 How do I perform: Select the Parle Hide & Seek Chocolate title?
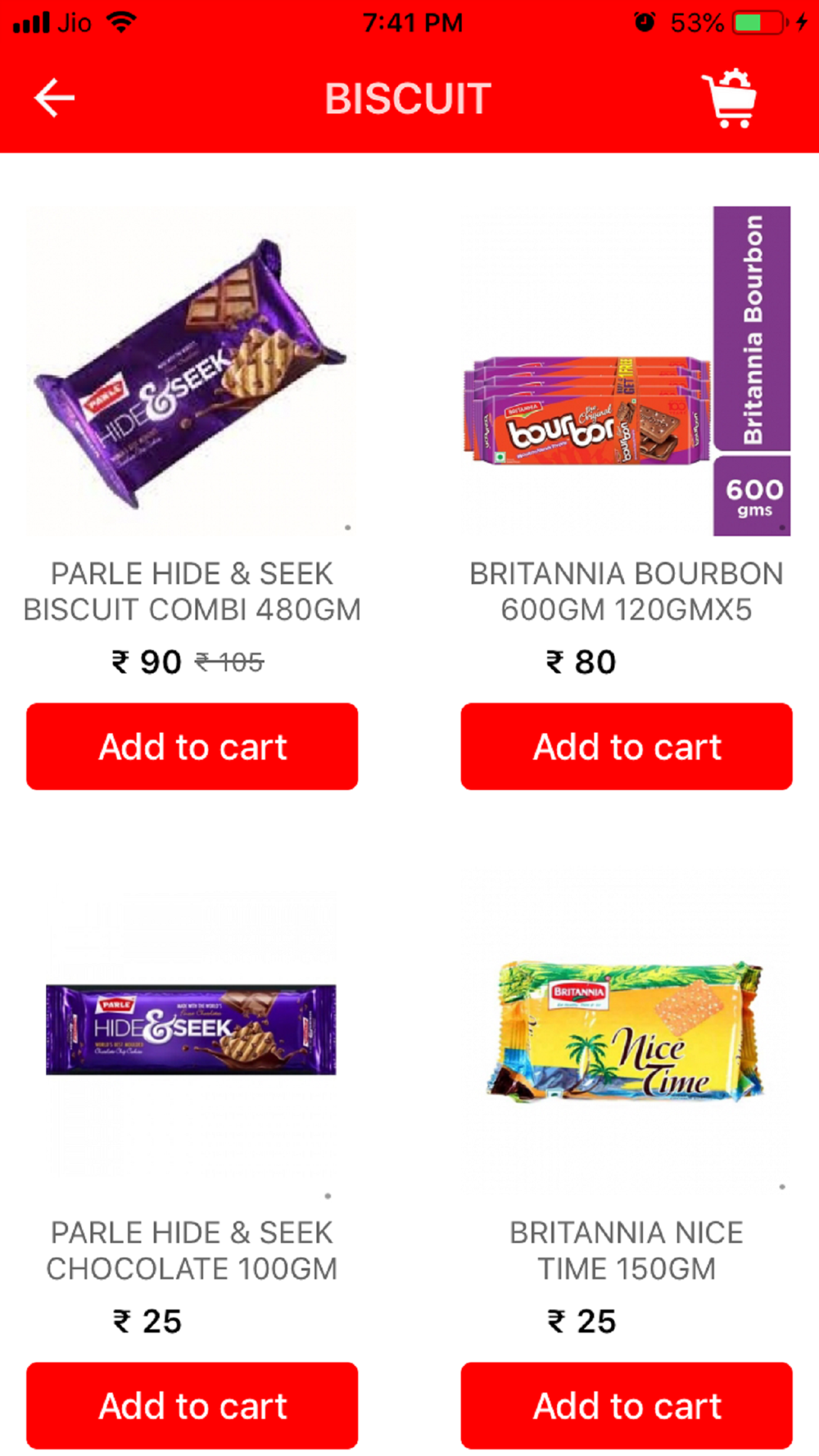pos(192,1250)
